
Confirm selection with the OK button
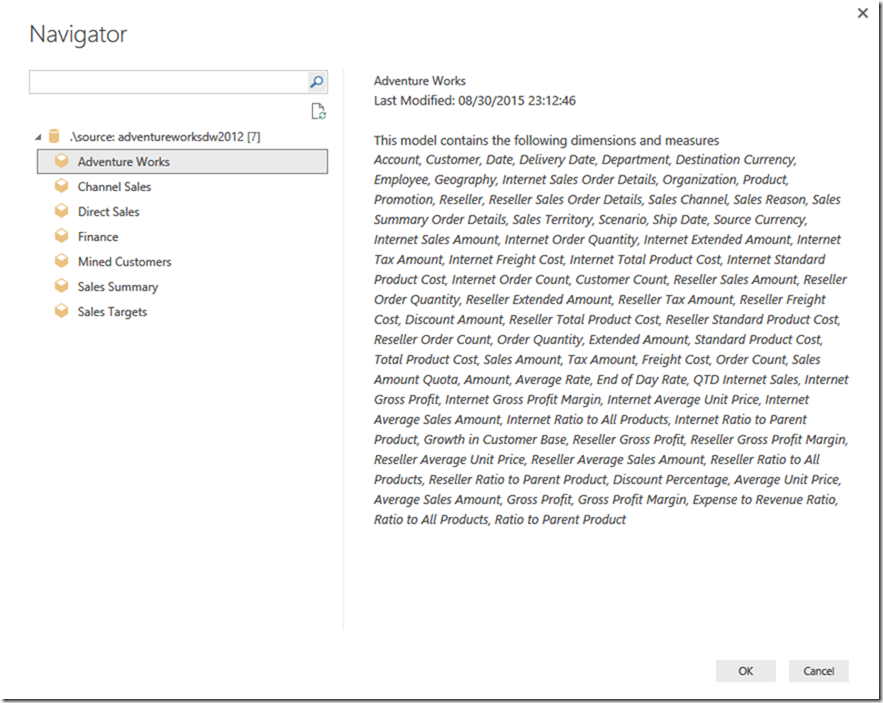point(746,671)
